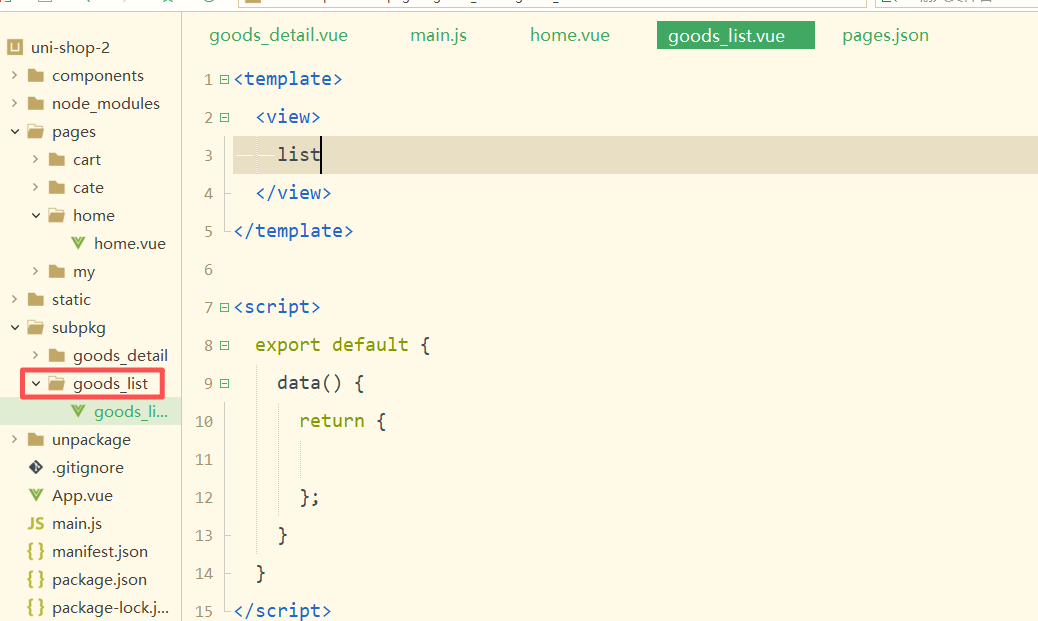Viewport: 1038px width, 621px height.
Task: Click the goods_detail folder icon
Action: tap(57, 356)
